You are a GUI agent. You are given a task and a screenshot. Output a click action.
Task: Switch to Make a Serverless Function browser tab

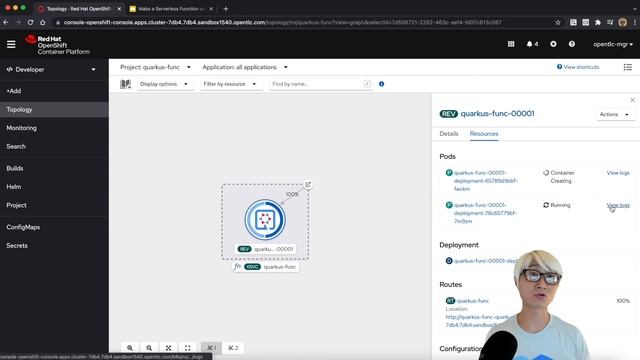coord(172,9)
